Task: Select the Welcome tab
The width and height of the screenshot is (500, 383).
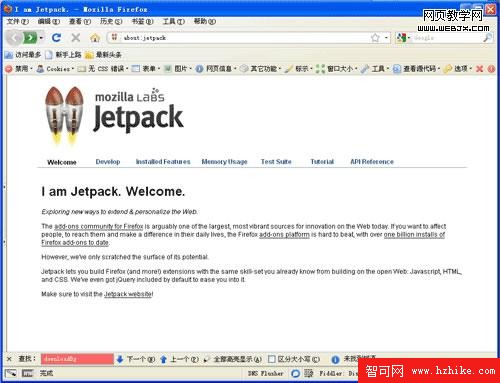Action: click(x=62, y=162)
